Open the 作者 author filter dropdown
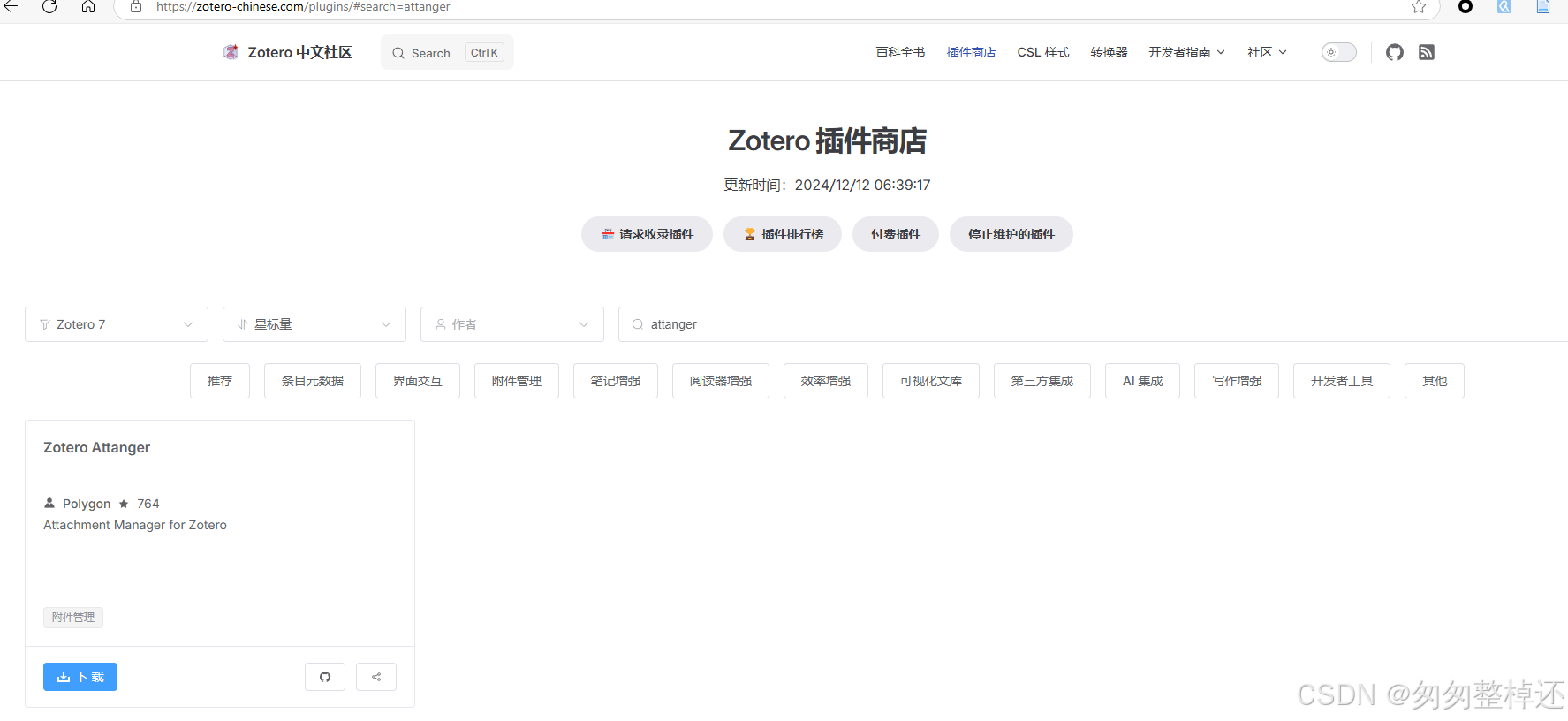The image size is (1568, 721). (x=512, y=324)
